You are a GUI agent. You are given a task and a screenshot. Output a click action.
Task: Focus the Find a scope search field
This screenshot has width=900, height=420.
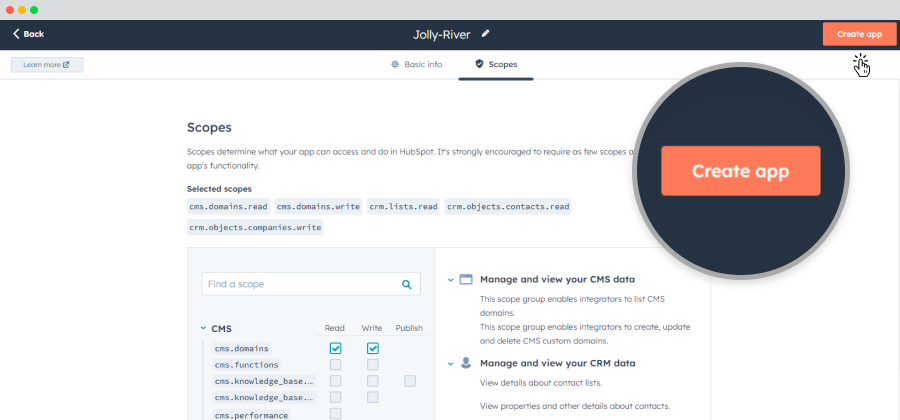[x=311, y=284]
